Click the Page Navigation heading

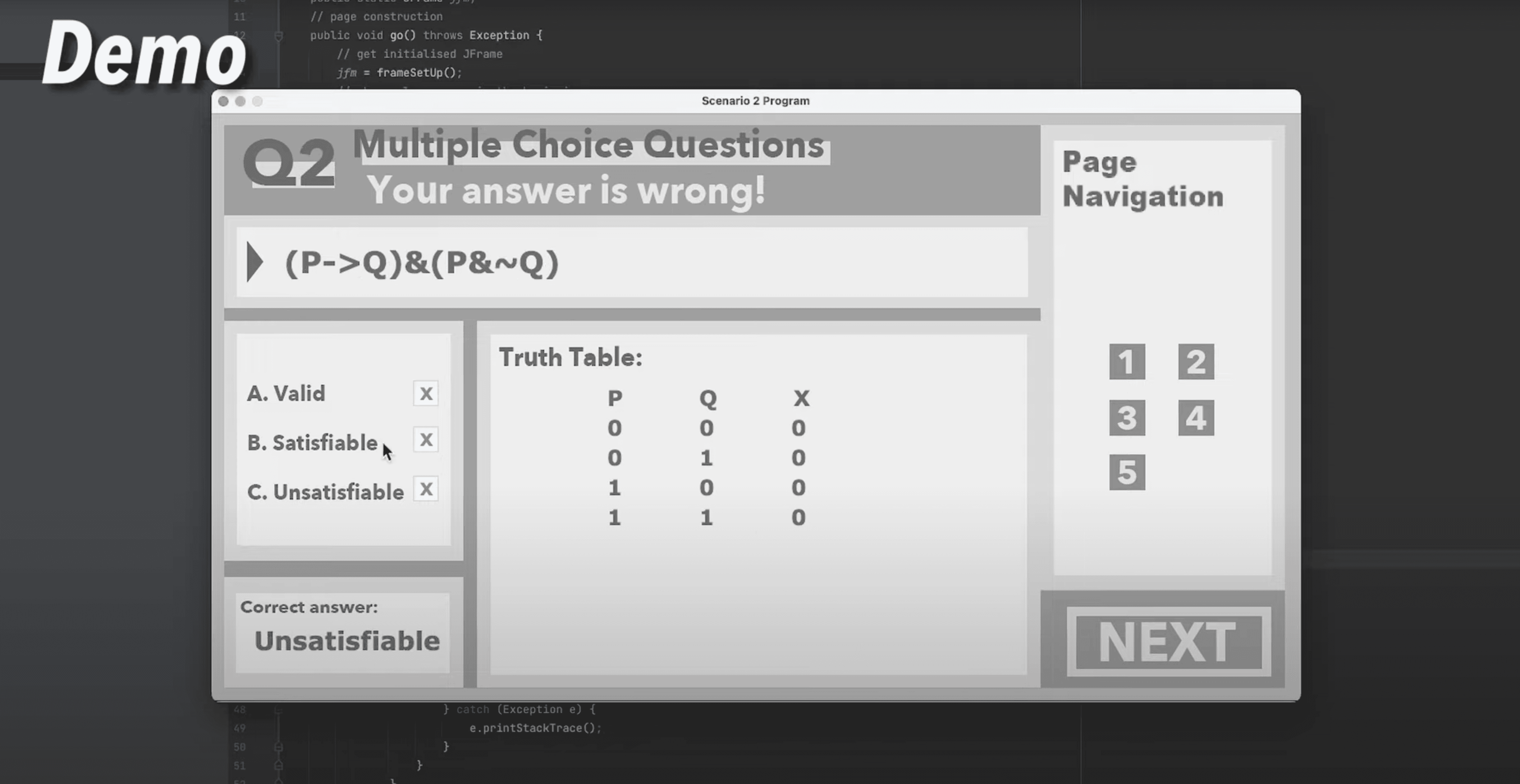coord(1142,179)
